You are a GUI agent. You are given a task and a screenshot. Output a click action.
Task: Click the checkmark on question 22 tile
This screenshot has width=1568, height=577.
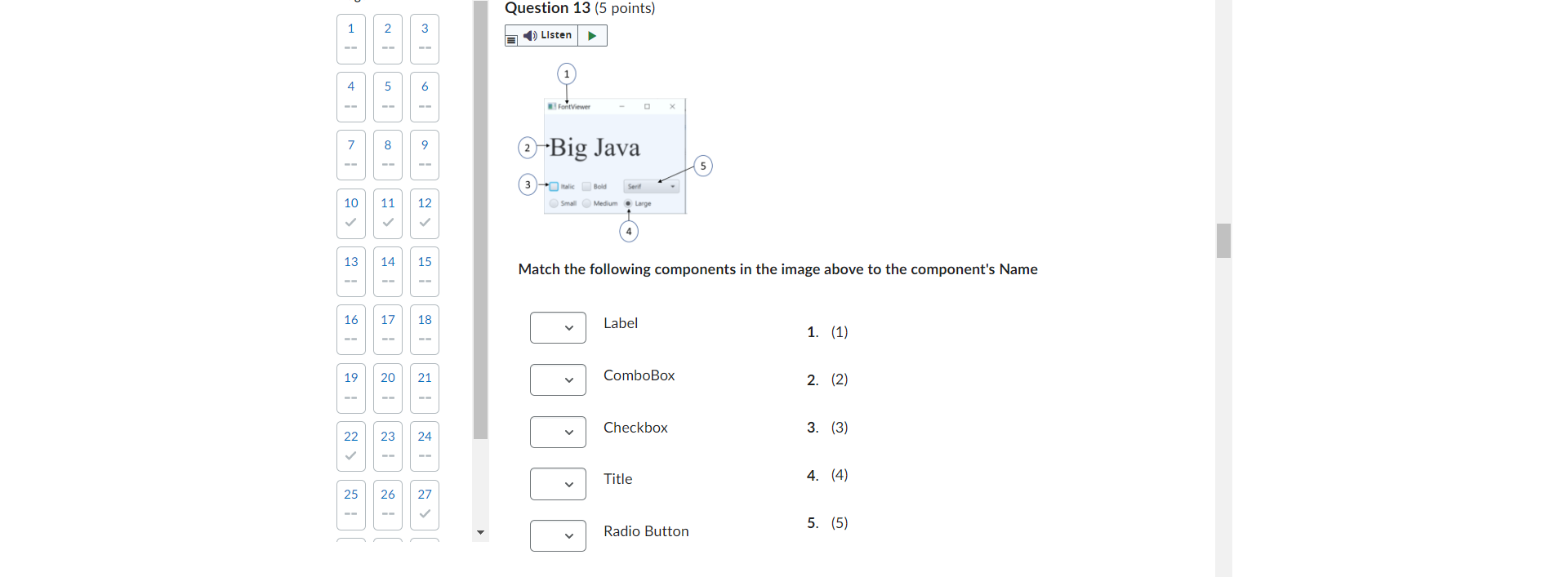pyautogui.click(x=350, y=455)
